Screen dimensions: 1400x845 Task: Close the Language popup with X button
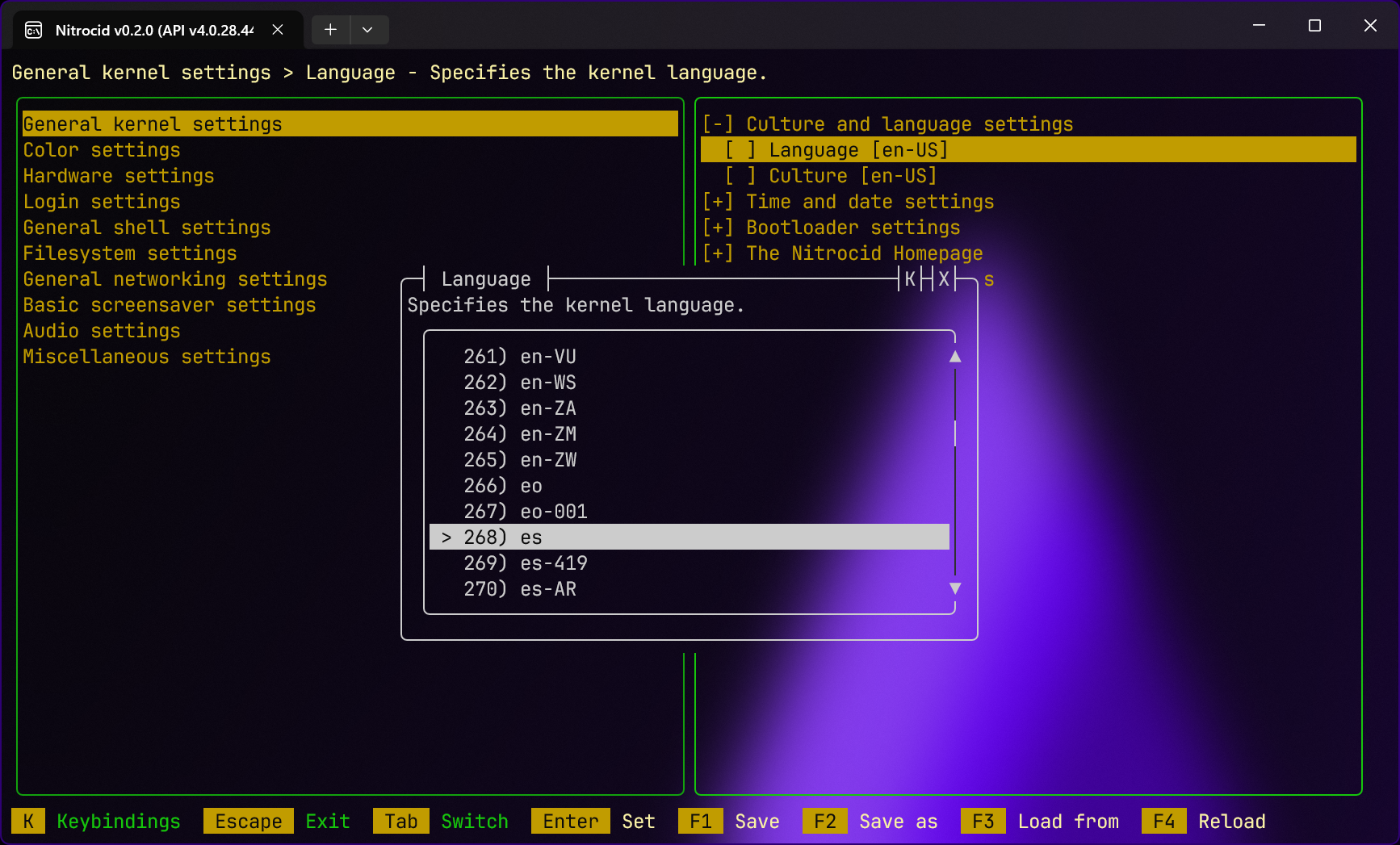pos(944,279)
